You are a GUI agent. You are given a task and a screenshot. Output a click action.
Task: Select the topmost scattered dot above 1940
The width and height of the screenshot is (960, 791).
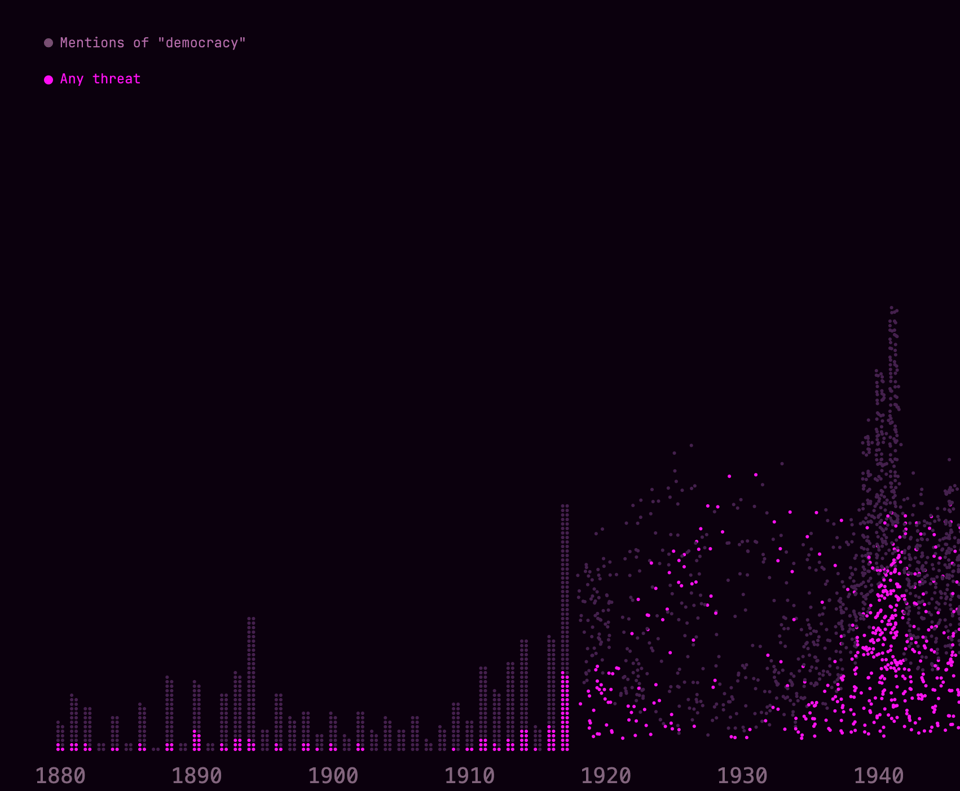(890, 308)
